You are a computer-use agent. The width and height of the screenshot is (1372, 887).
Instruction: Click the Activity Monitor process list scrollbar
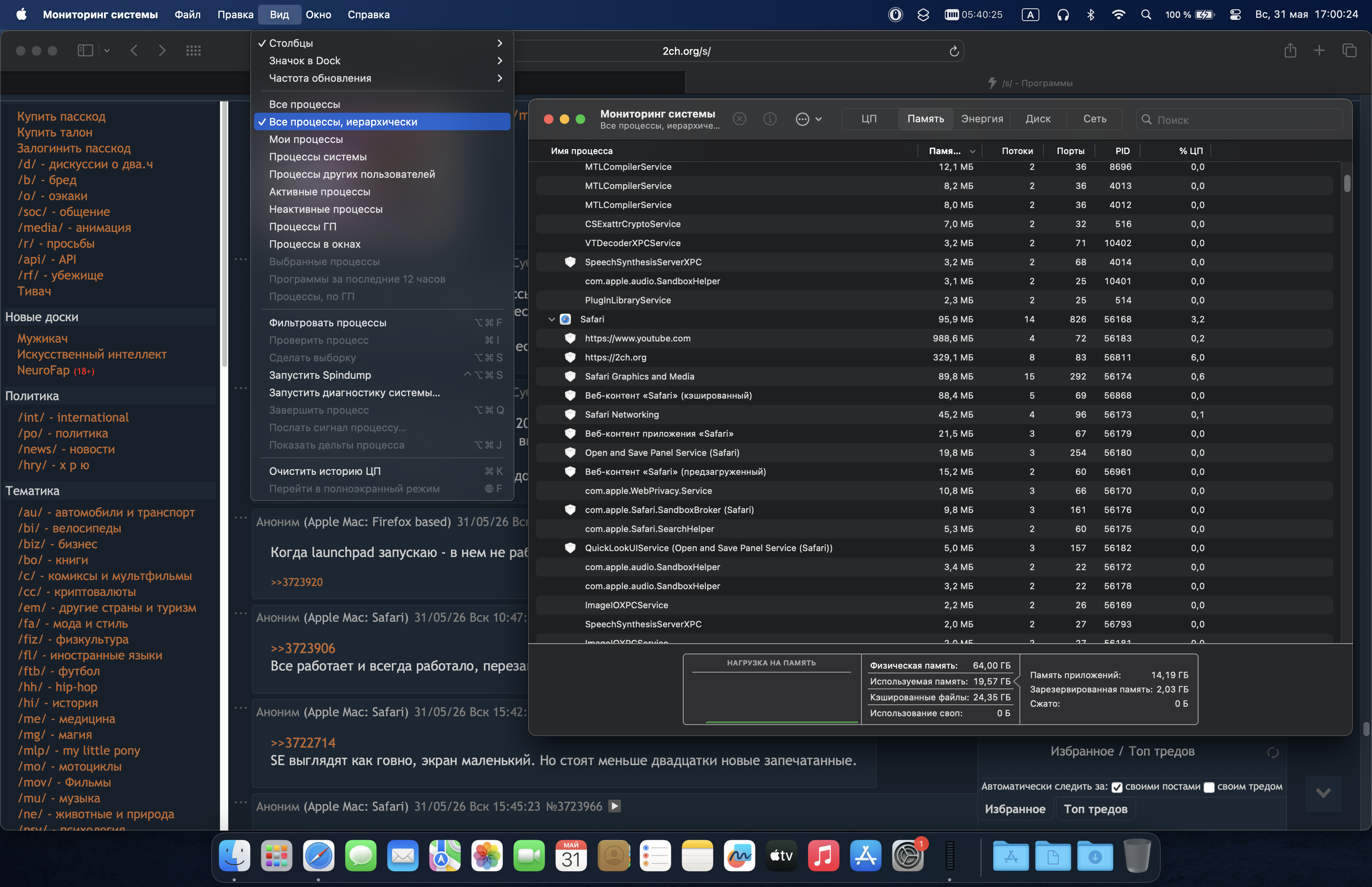pos(1347,183)
